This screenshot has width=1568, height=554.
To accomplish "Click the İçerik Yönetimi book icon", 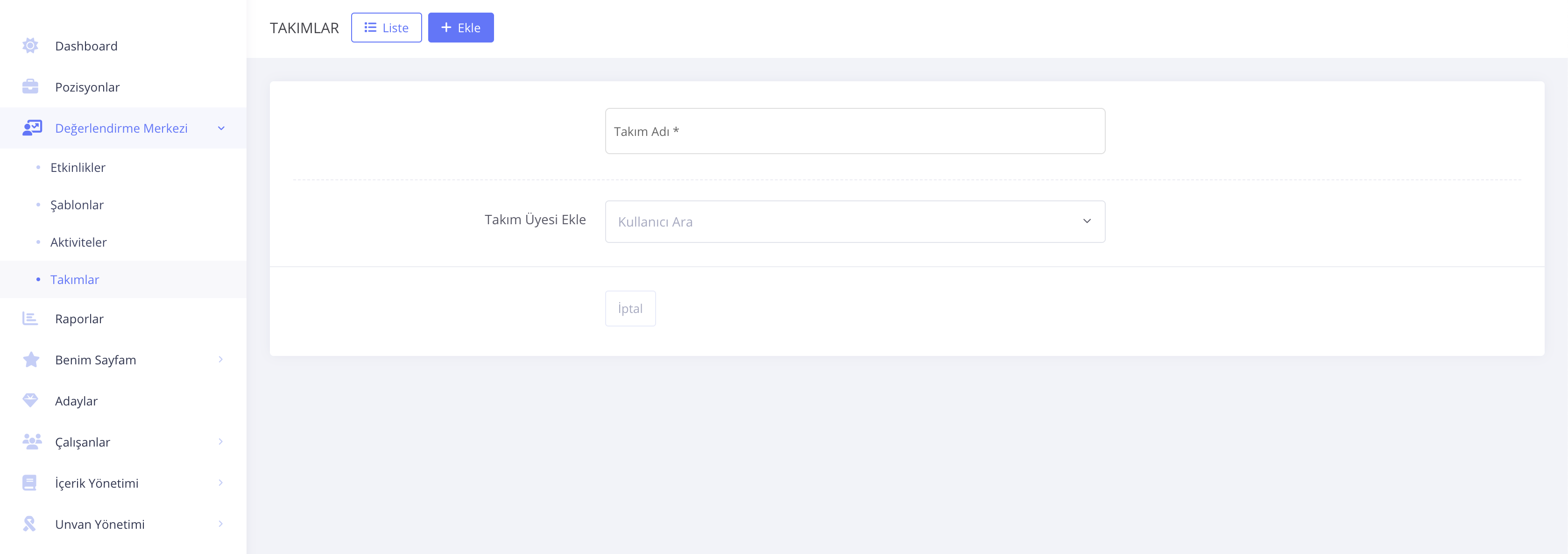I will coord(29,483).
